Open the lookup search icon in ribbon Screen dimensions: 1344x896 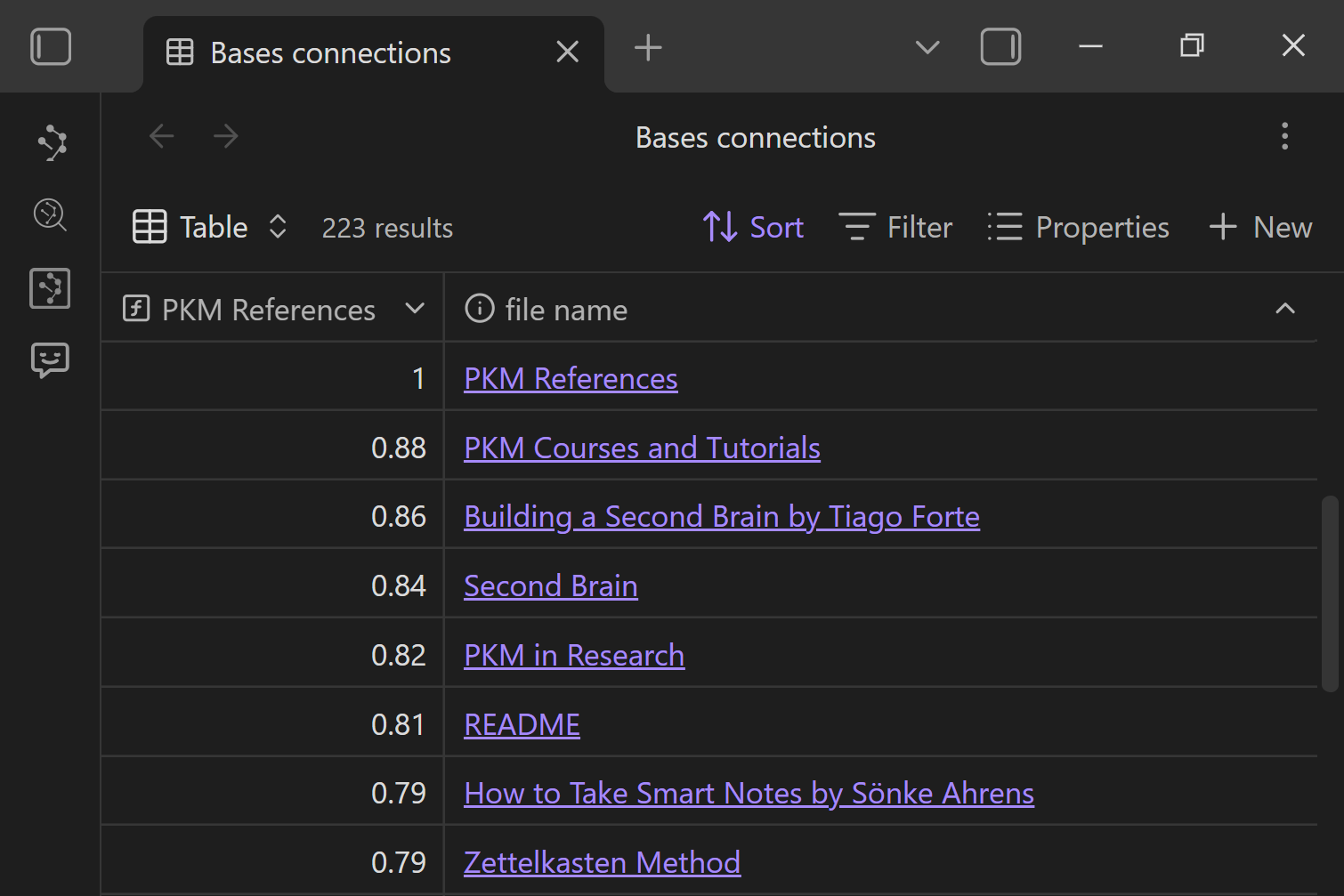51,215
